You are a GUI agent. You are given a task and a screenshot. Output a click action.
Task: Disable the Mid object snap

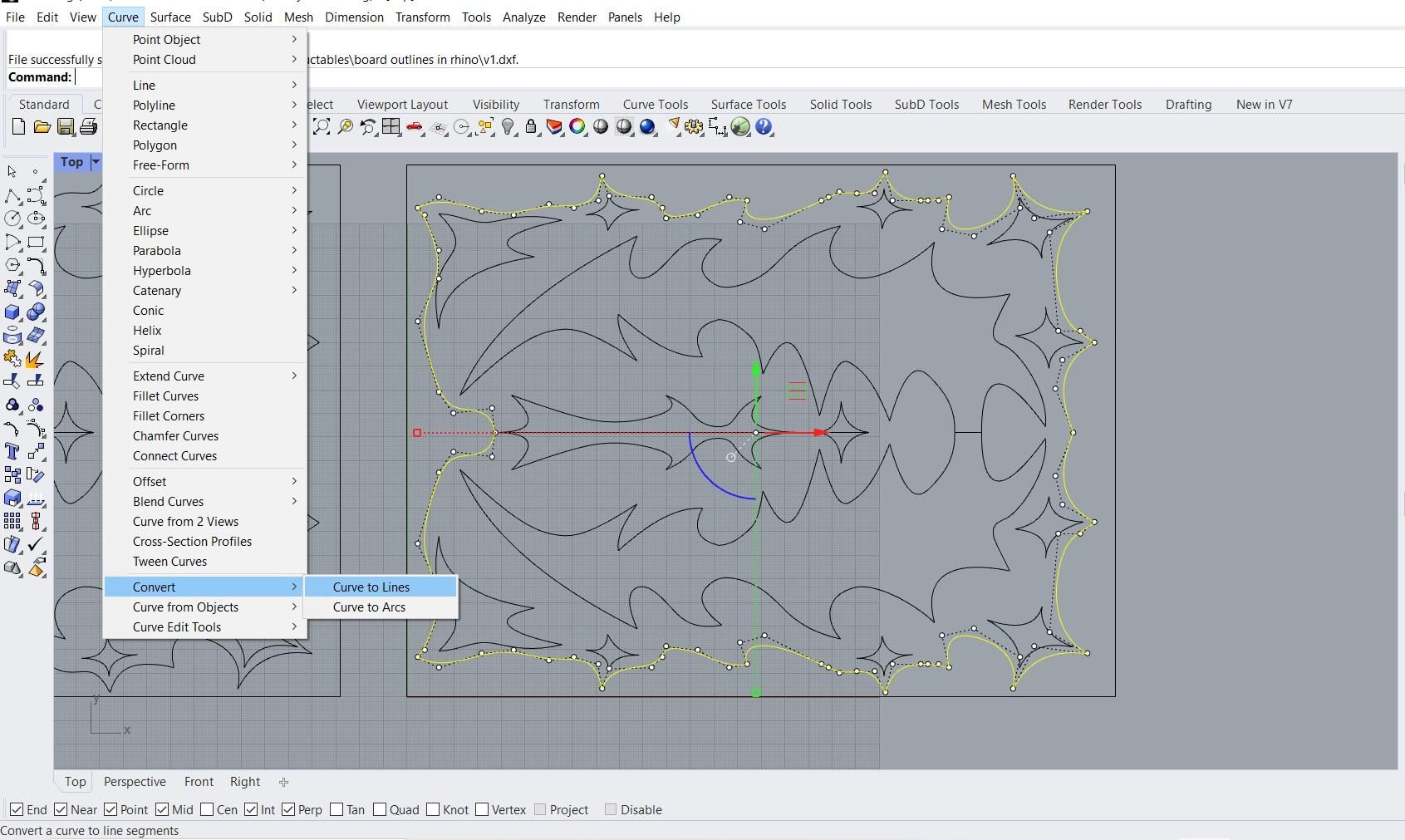(x=162, y=809)
